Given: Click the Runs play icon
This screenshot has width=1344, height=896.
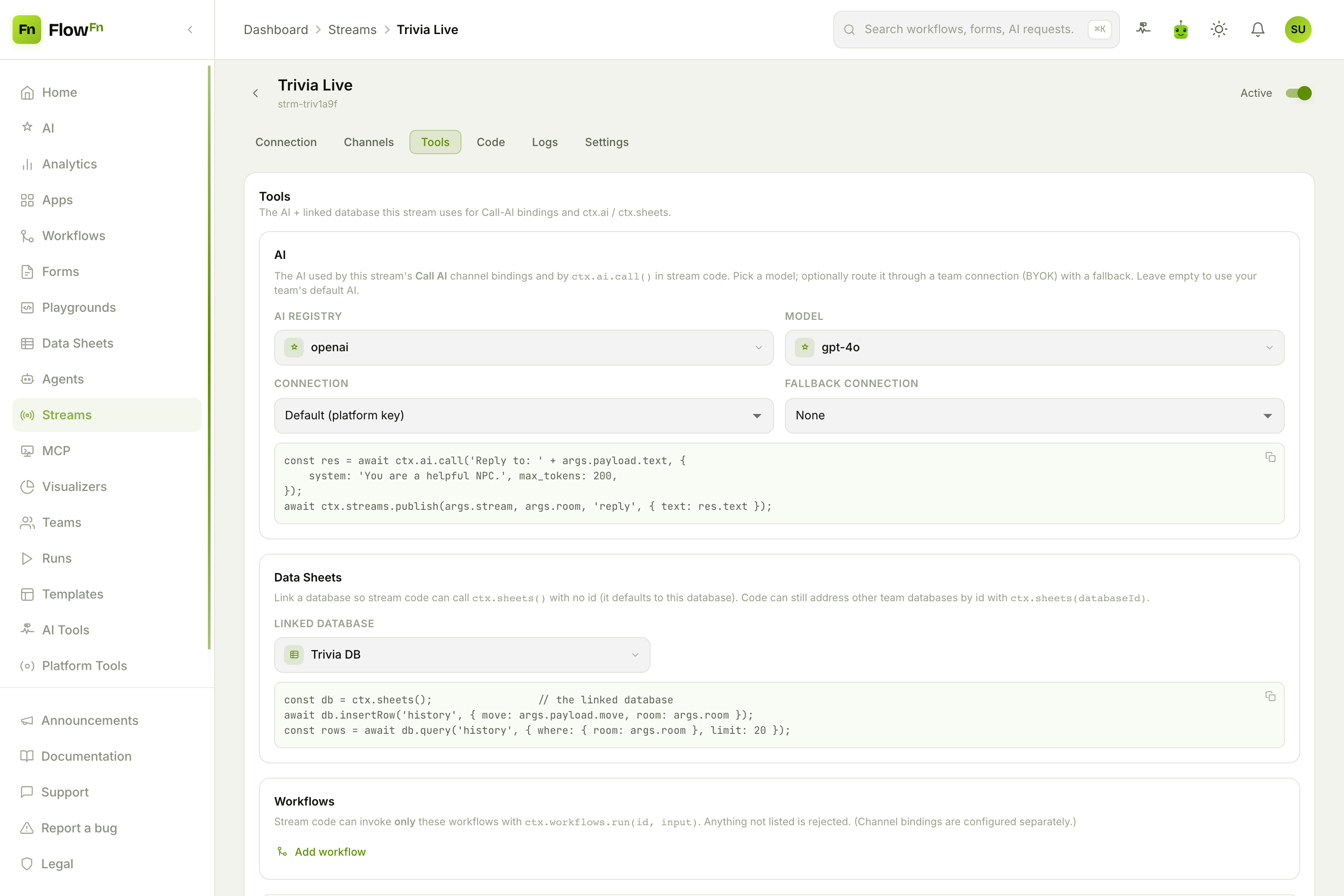Looking at the screenshot, I should [27, 558].
